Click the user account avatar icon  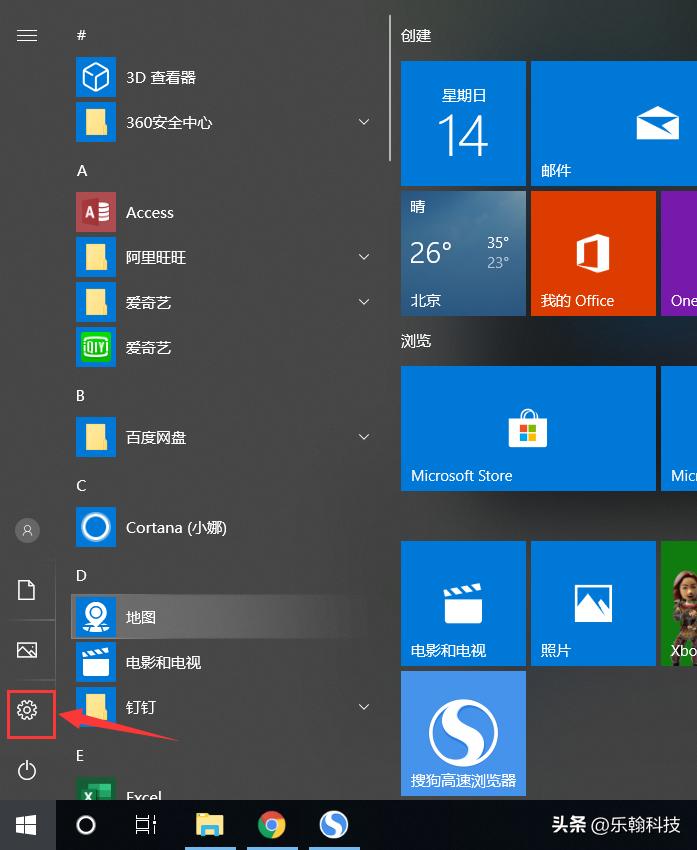tap(27, 530)
